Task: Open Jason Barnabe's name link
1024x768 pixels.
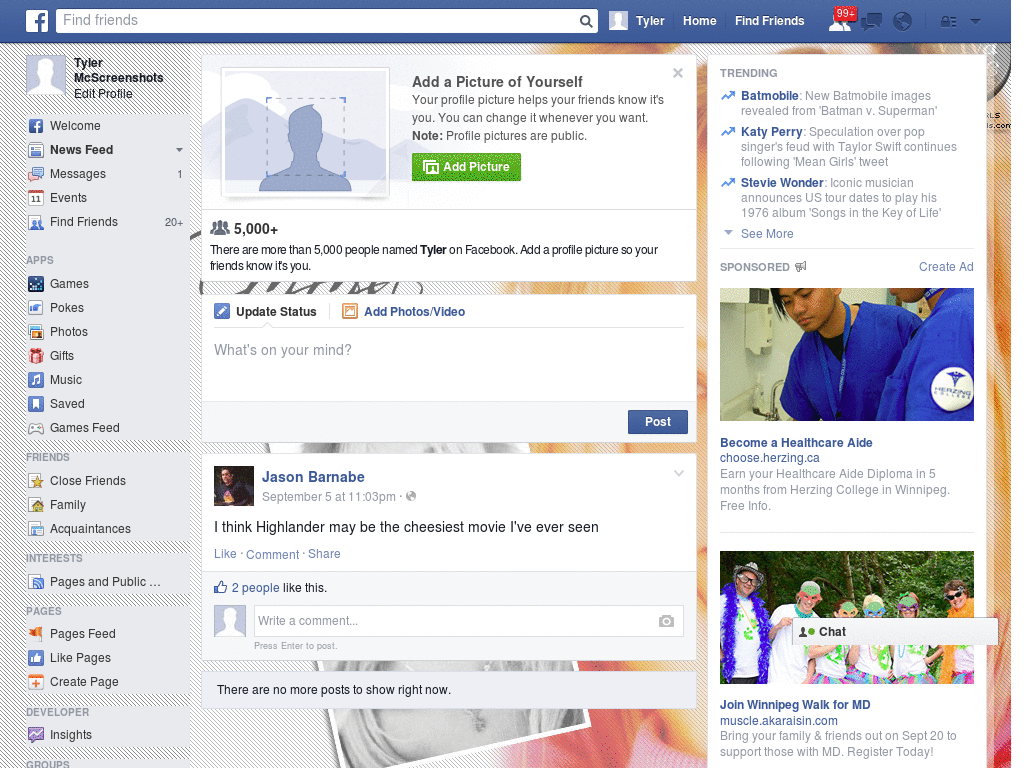Action: point(313,477)
